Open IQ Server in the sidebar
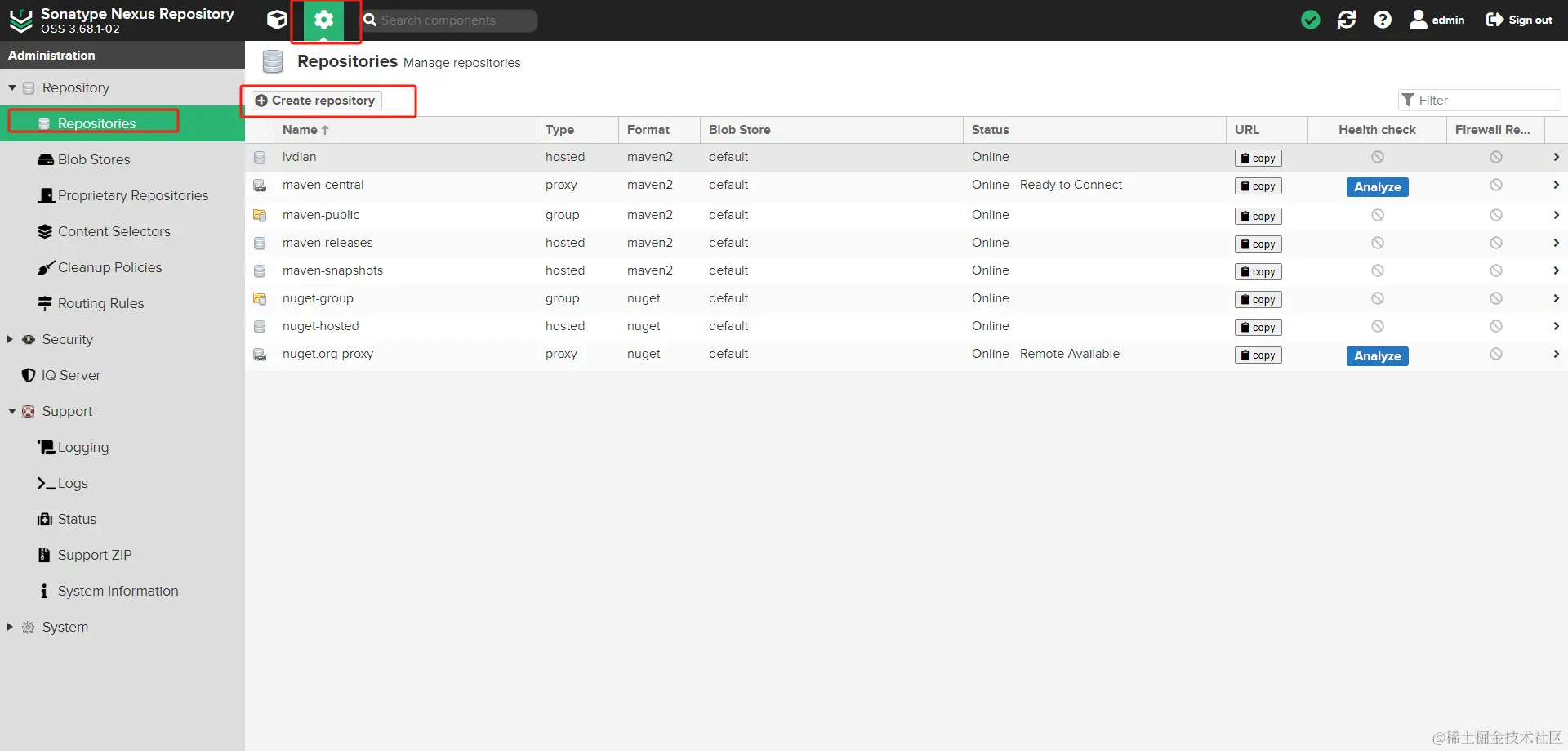The height and width of the screenshot is (751, 1568). click(122, 375)
